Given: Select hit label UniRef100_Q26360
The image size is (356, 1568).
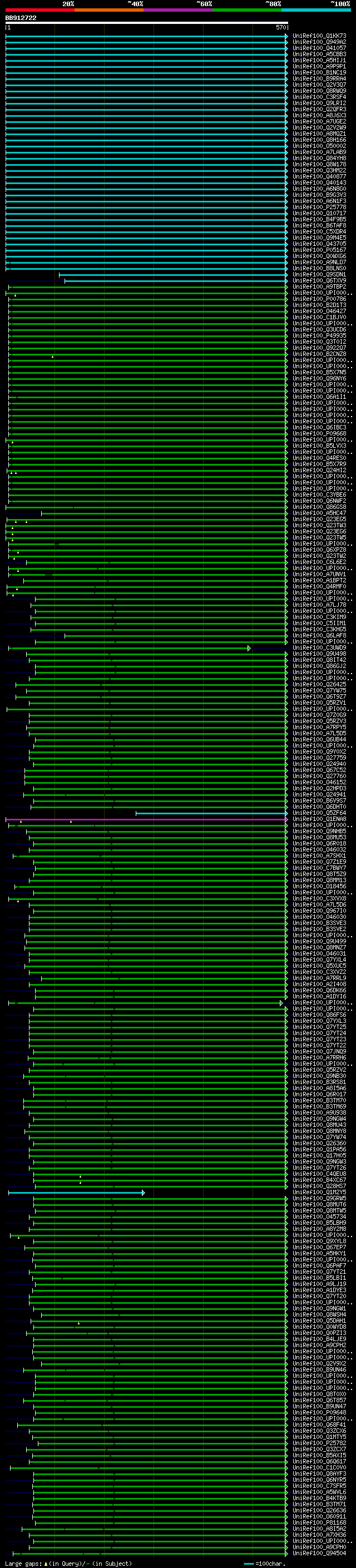Looking at the screenshot, I should coord(319,1144).
